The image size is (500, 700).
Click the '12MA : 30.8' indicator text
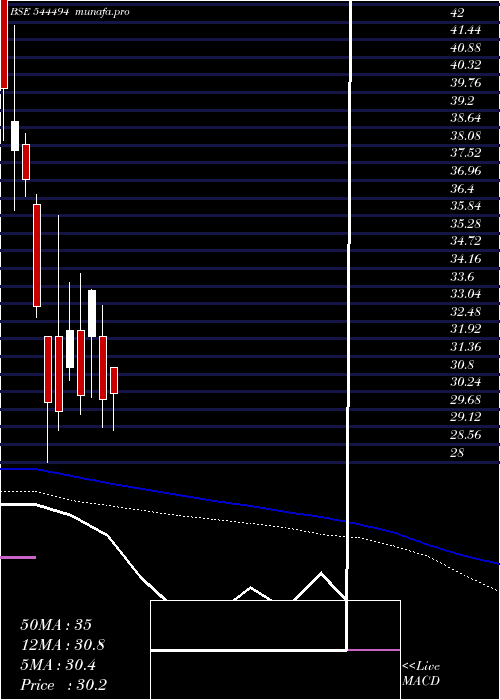pos(63,645)
